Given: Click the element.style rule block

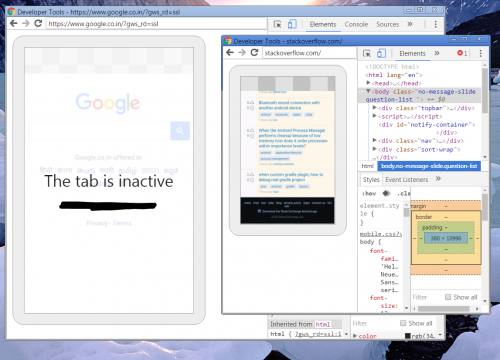Looking at the screenshot, I should 381,214.
